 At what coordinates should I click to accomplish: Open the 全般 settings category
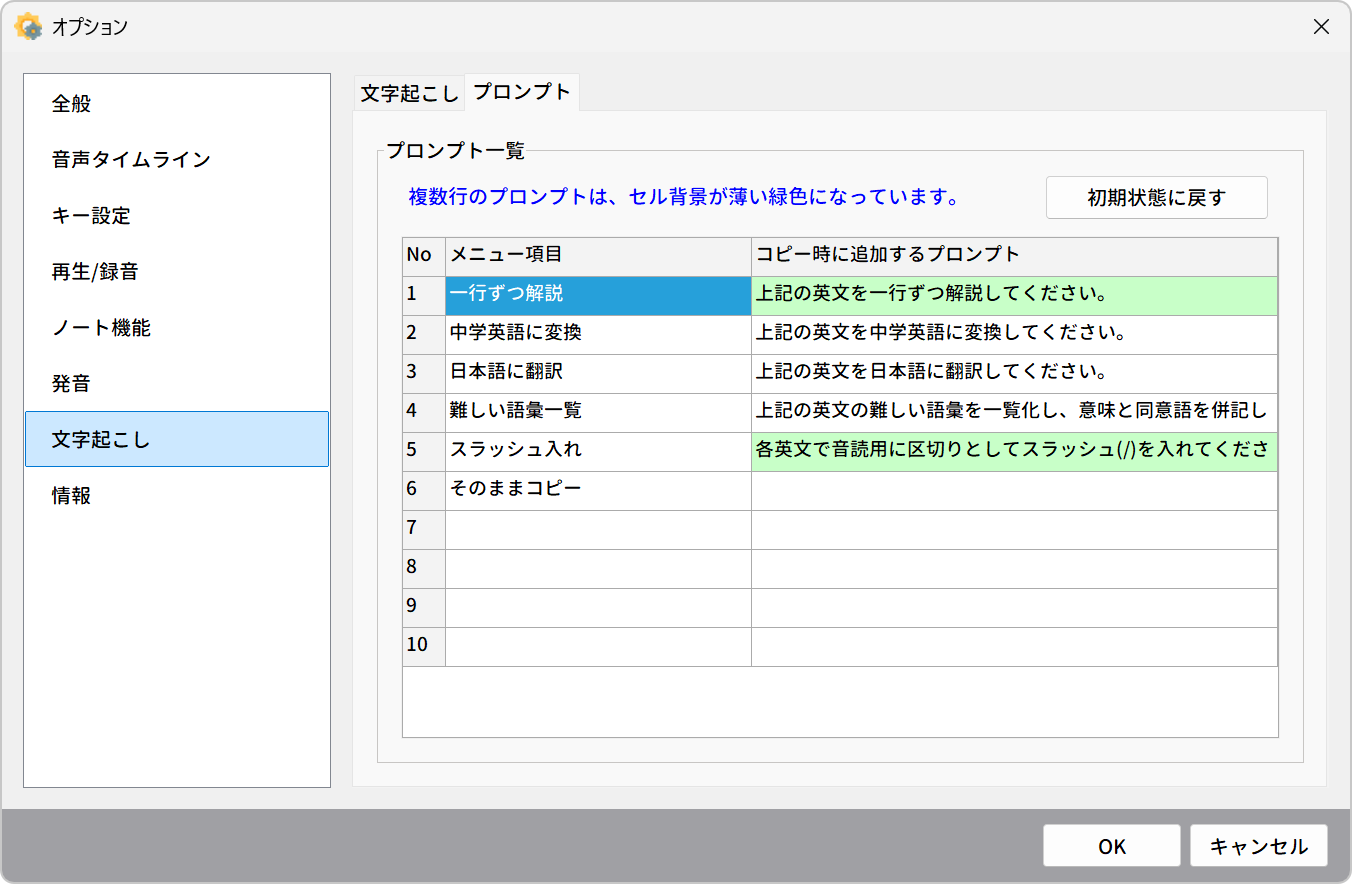point(177,104)
